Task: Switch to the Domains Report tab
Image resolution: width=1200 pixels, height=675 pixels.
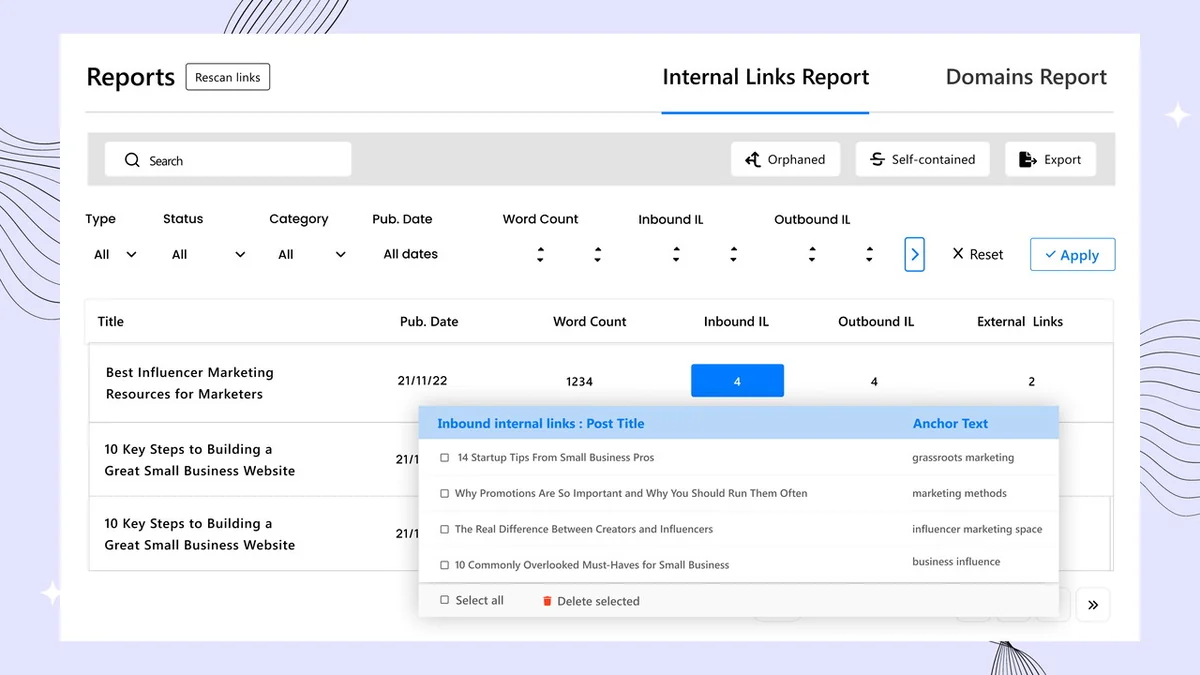Action: (1026, 78)
